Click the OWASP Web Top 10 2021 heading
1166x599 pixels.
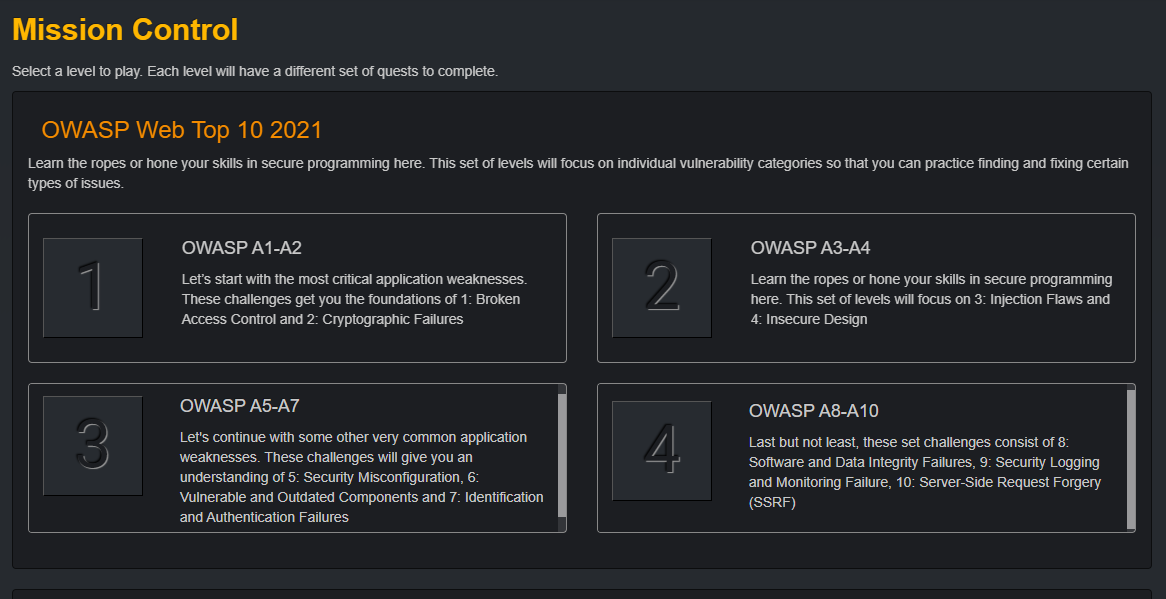coord(181,130)
